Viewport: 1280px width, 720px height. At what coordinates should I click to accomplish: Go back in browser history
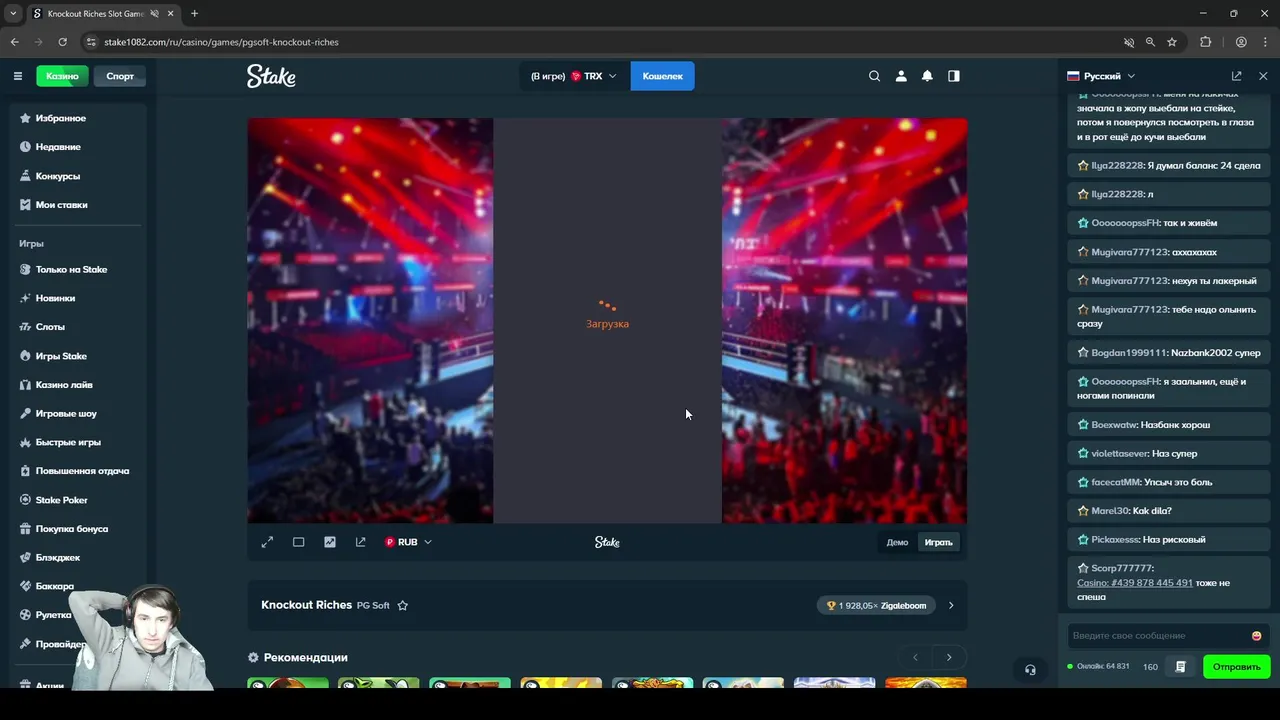click(14, 42)
